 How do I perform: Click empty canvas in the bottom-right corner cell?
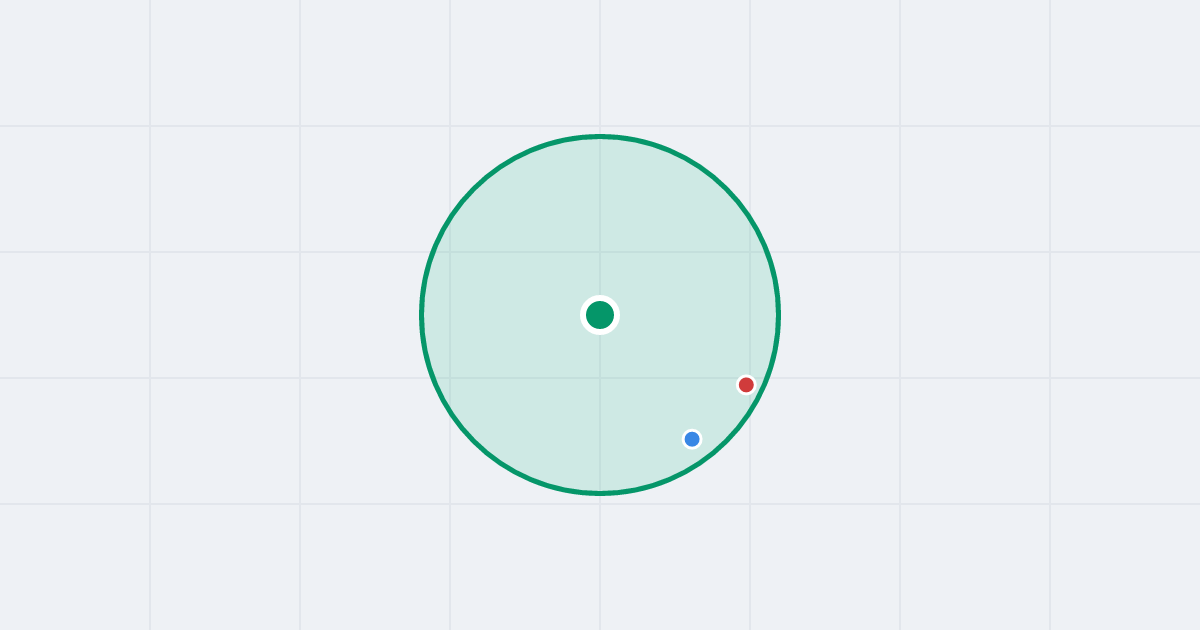click(1125, 567)
